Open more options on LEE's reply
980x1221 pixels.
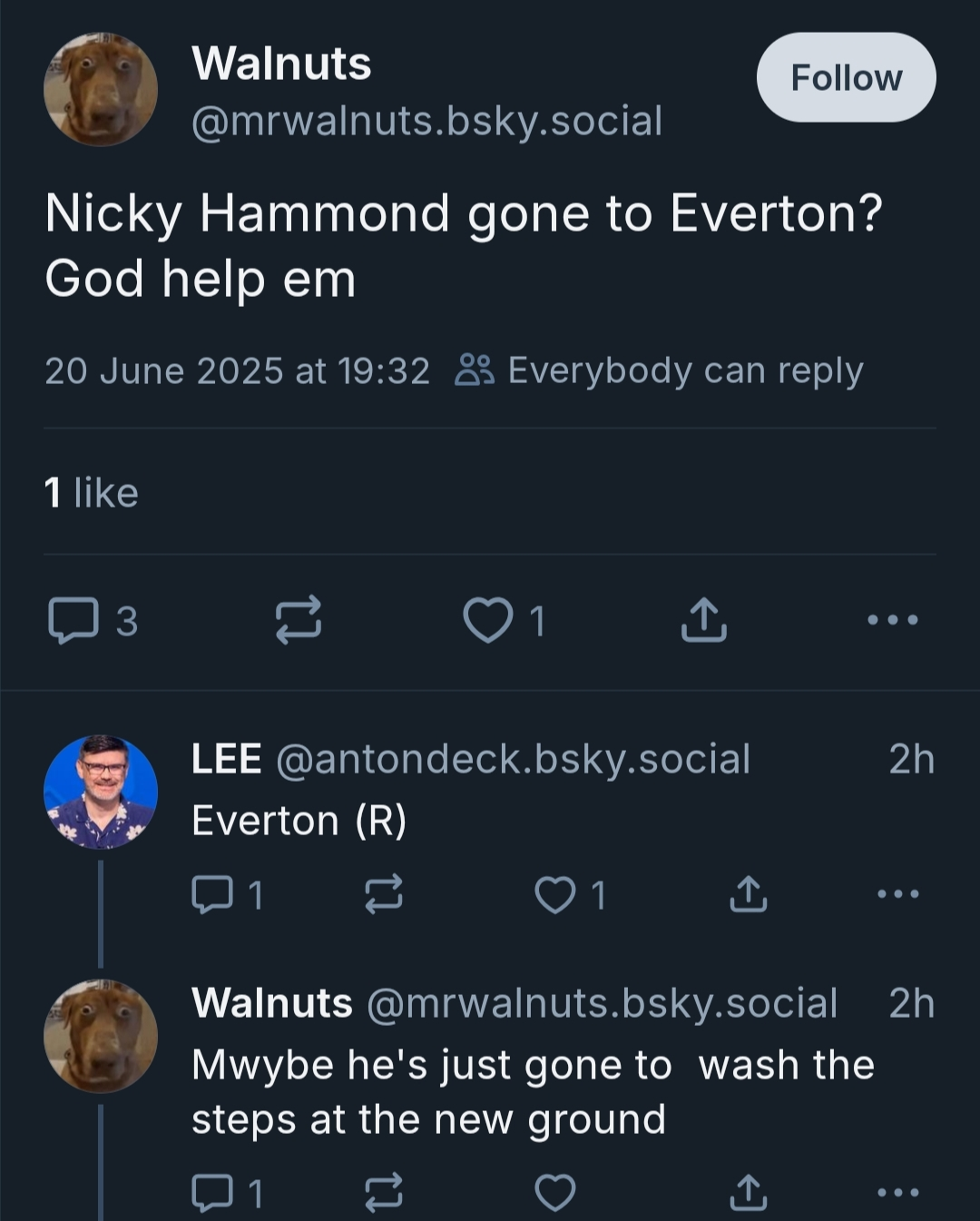tap(898, 894)
